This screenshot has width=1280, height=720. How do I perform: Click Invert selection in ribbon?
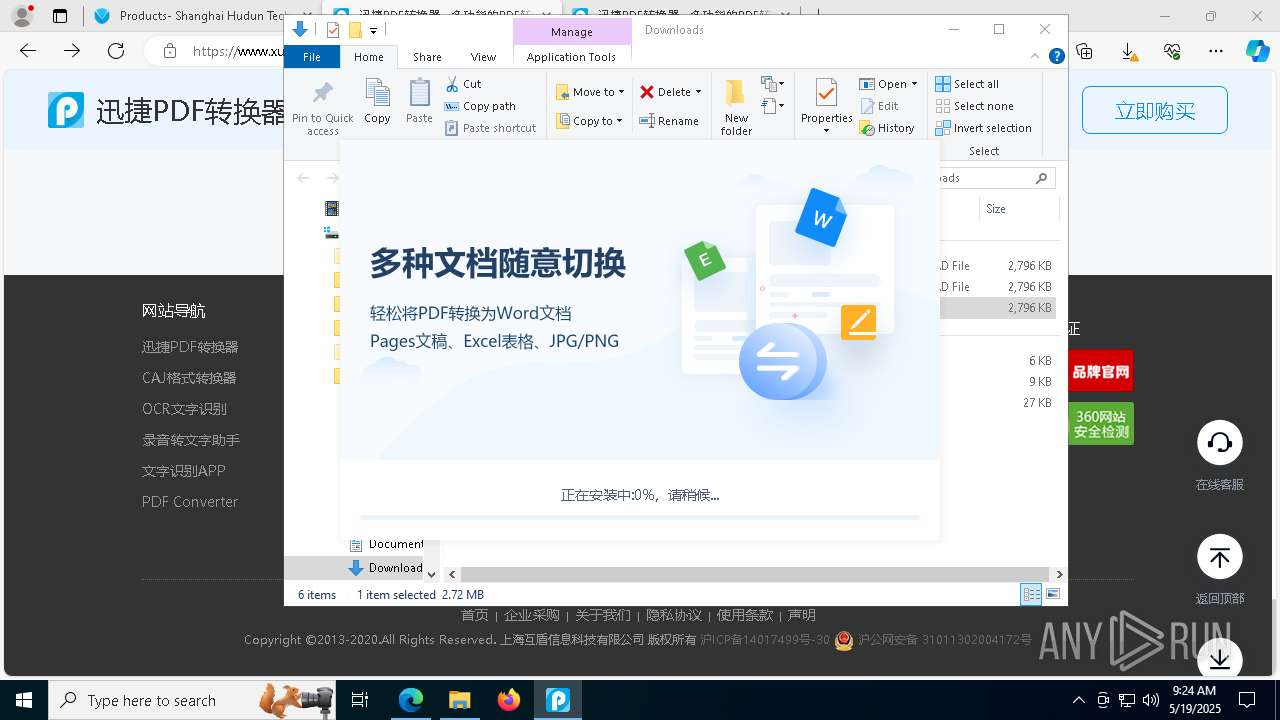click(983, 128)
